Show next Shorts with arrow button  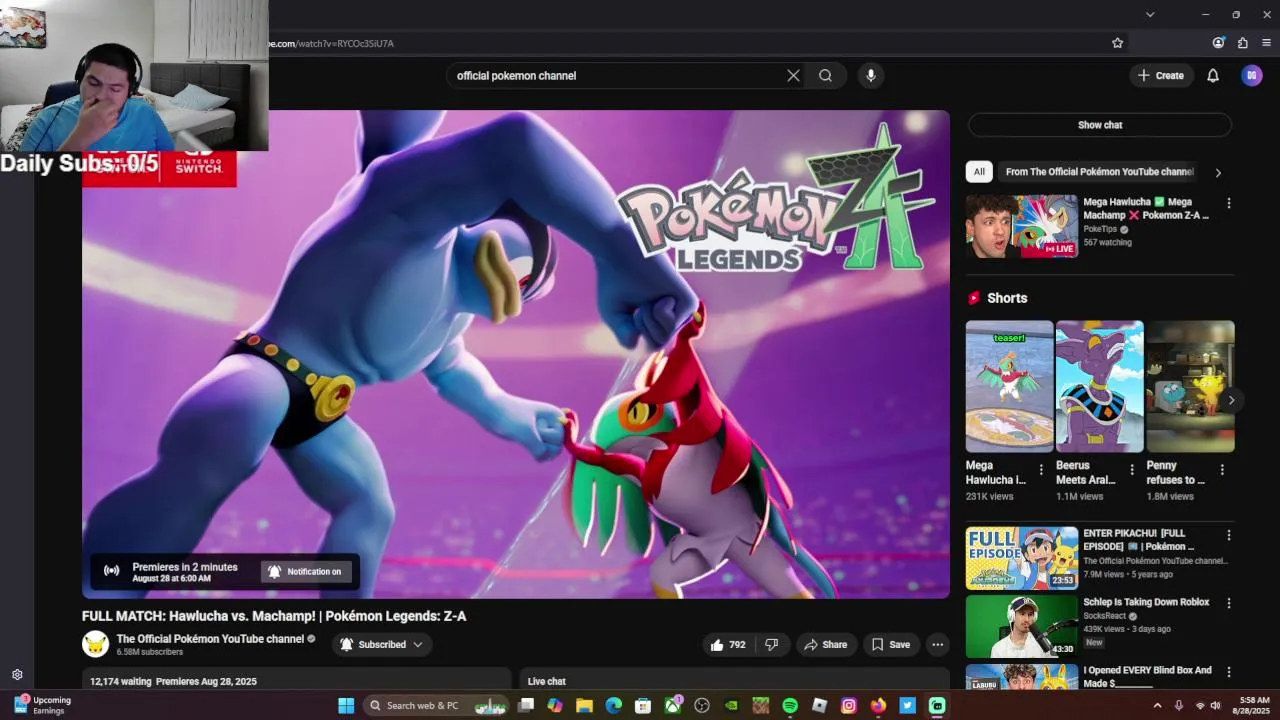point(1231,400)
